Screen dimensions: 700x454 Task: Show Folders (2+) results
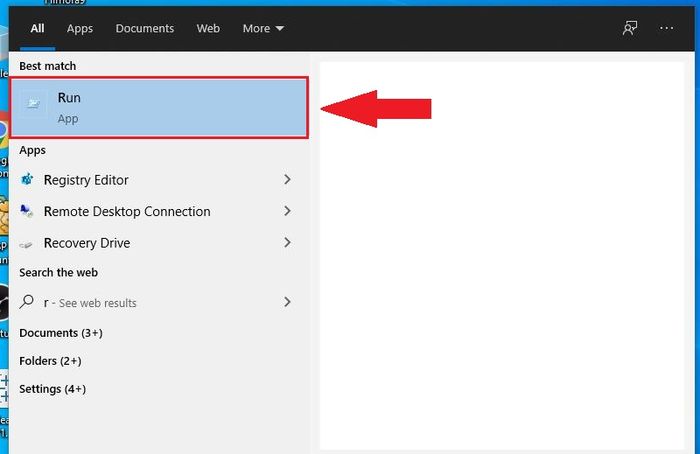[50, 361]
